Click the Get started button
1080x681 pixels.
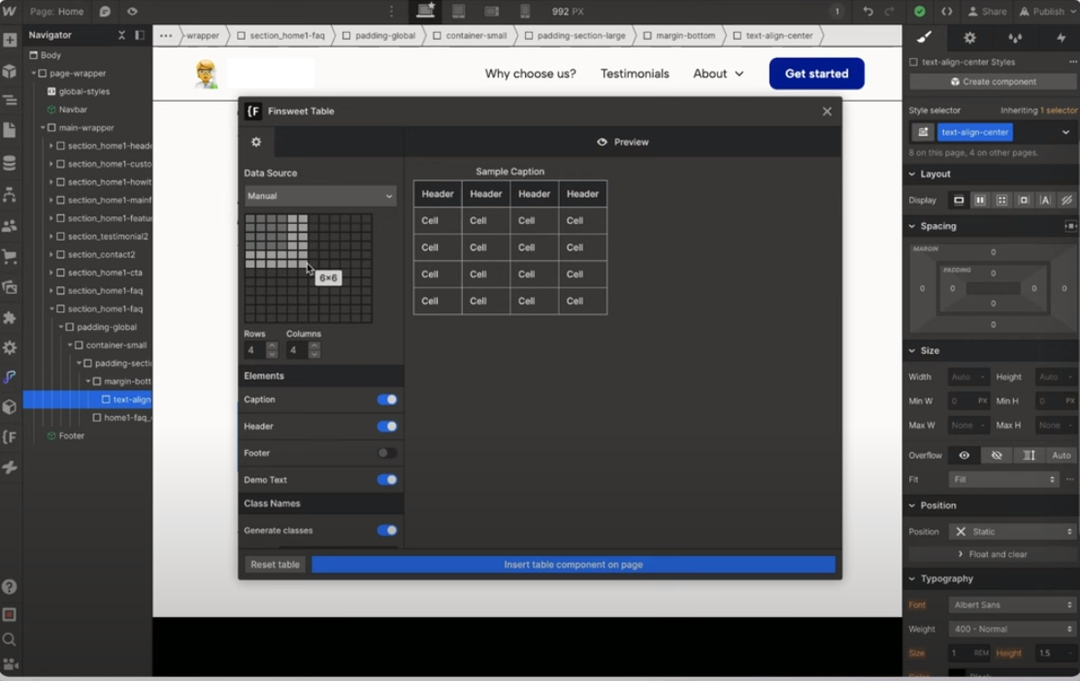[816, 74]
